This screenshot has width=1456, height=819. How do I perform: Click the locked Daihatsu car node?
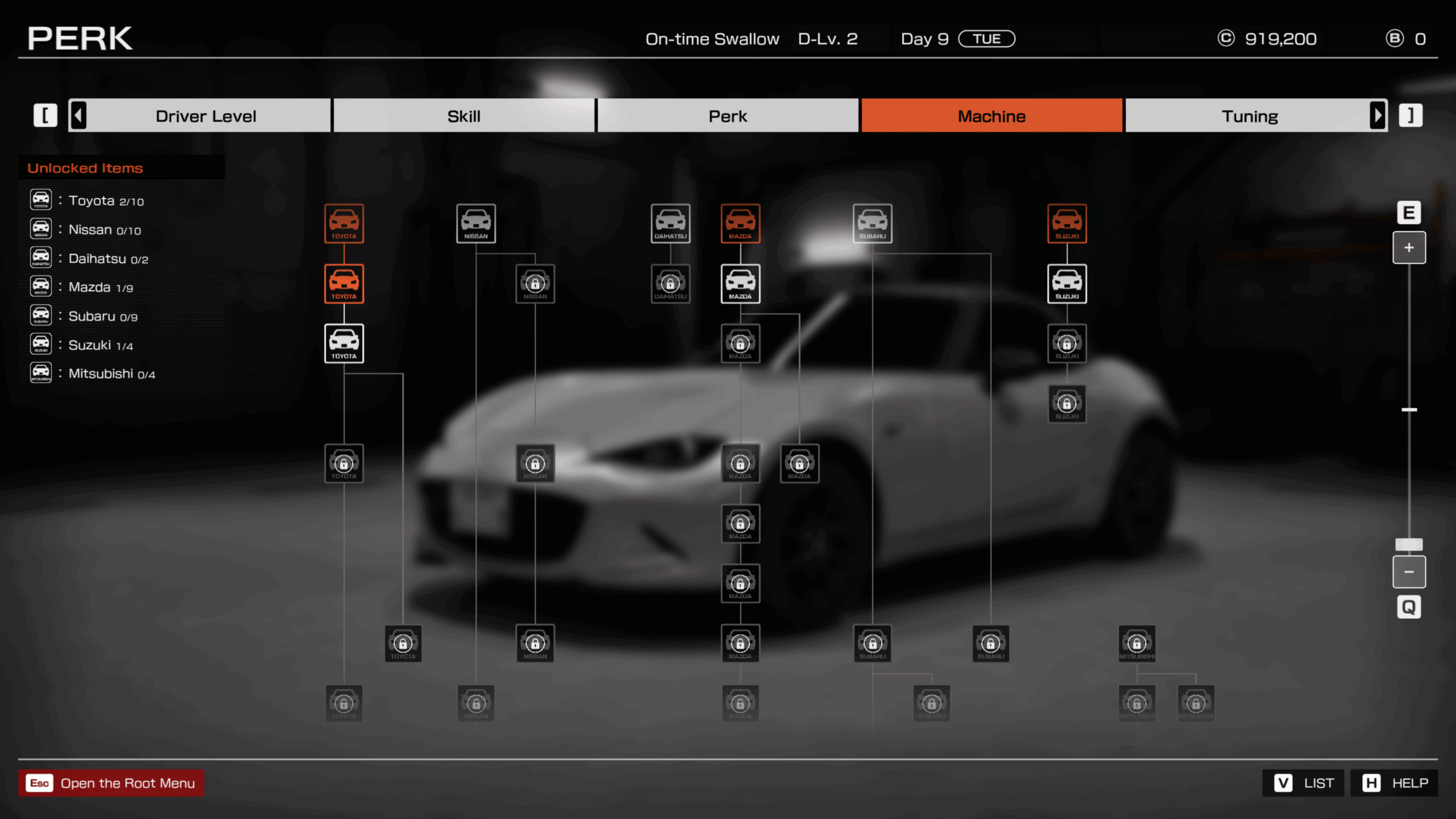pyautogui.click(x=670, y=283)
